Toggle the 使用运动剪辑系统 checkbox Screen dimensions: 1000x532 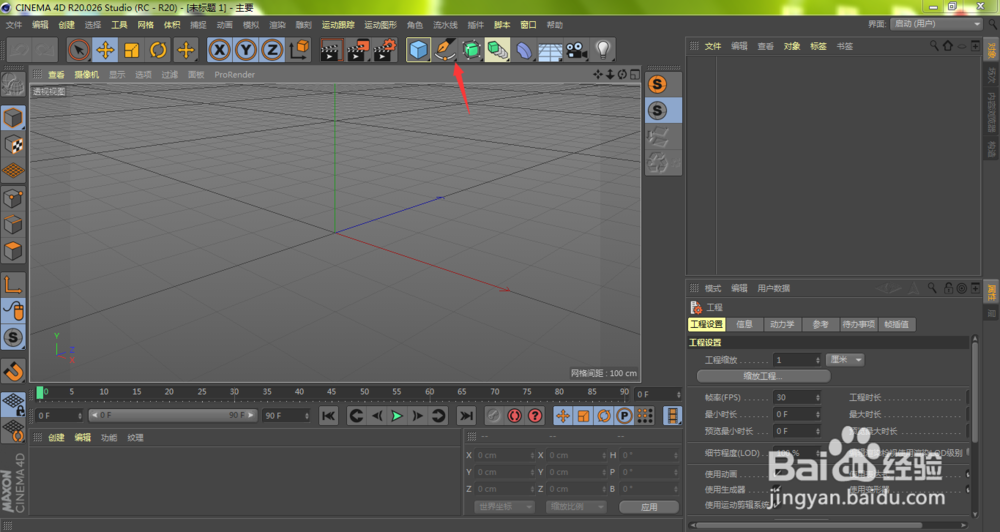777,505
